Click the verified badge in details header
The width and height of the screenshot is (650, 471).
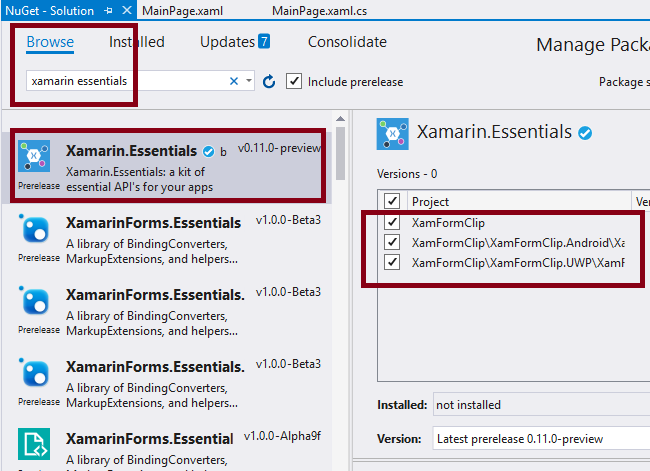(x=585, y=133)
